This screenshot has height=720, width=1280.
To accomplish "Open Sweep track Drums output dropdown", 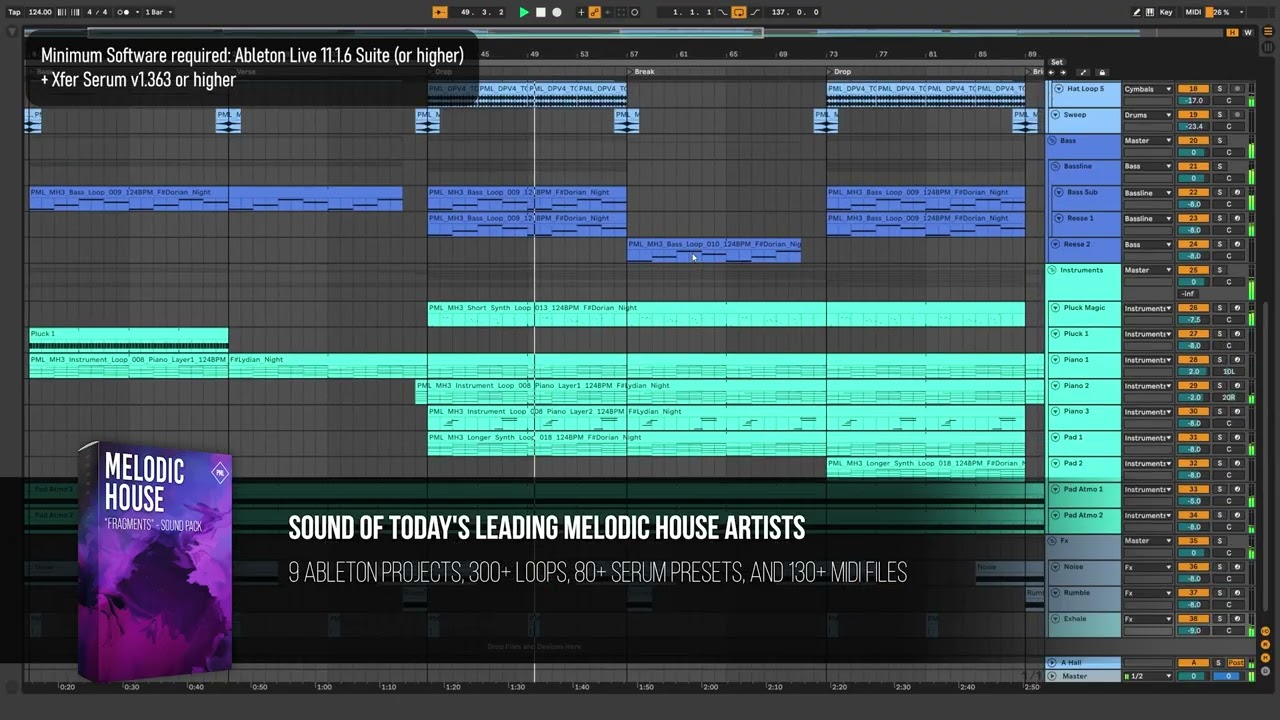I will (1148, 115).
